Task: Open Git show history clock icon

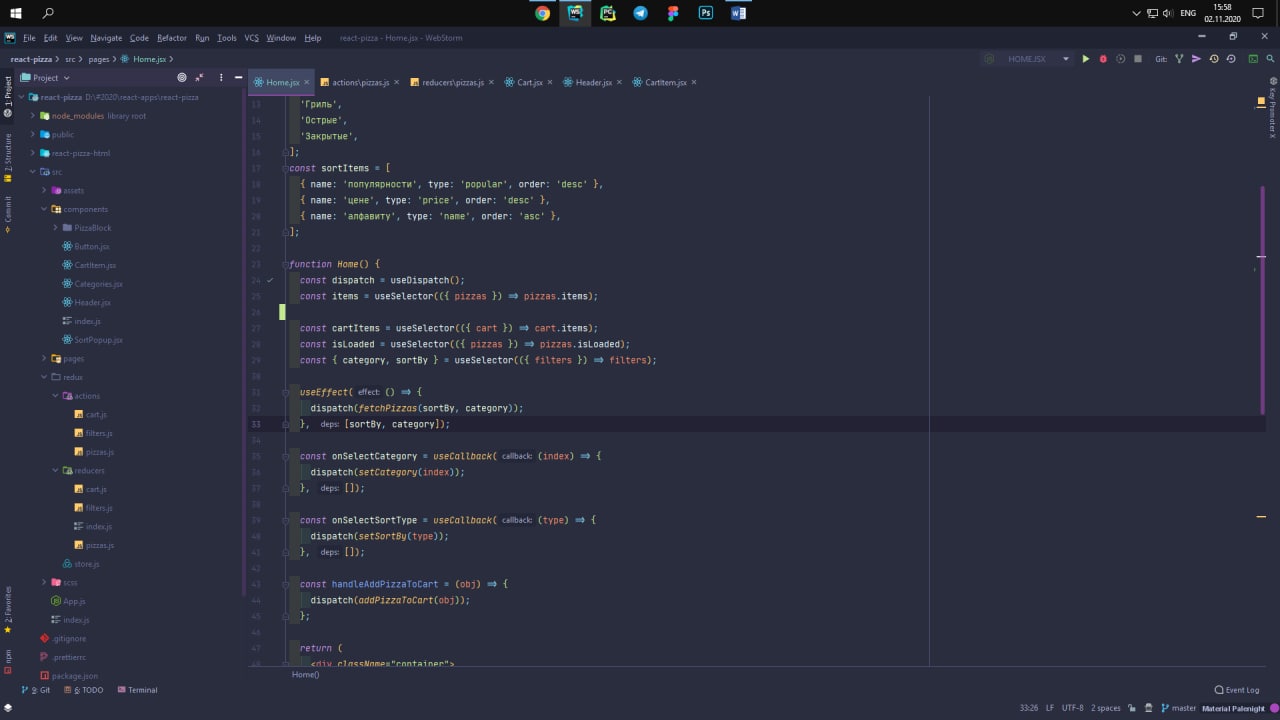Action: pyautogui.click(x=1214, y=59)
